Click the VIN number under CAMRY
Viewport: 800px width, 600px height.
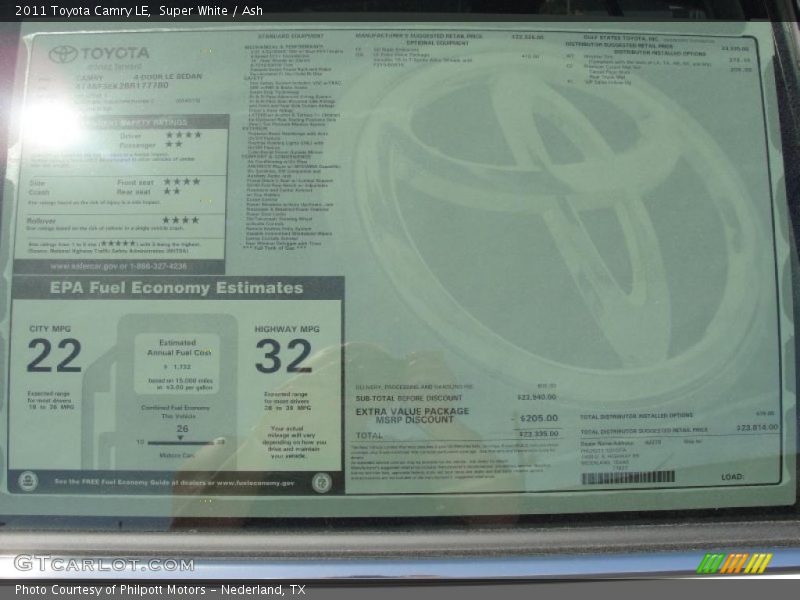pyautogui.click(x=121, y=86)
